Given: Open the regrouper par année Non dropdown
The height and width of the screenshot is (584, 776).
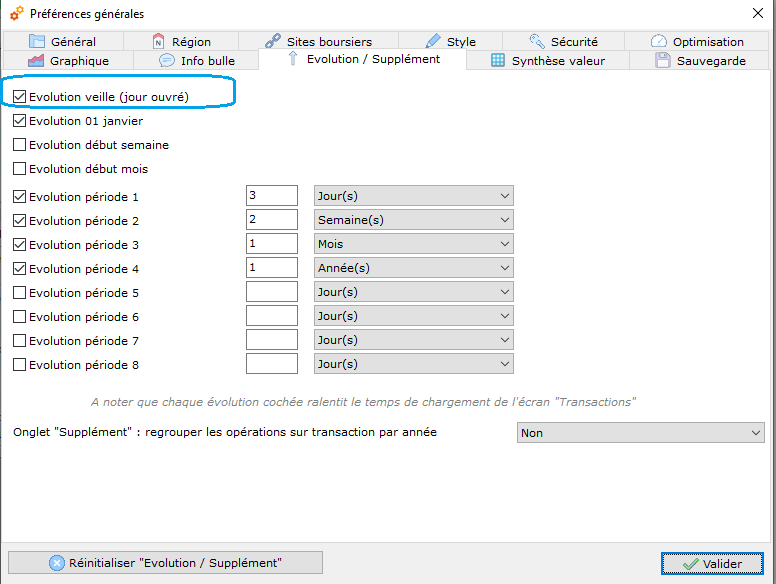Looking at the screenshot, I should pyautogui.click(x=640, y=433).
